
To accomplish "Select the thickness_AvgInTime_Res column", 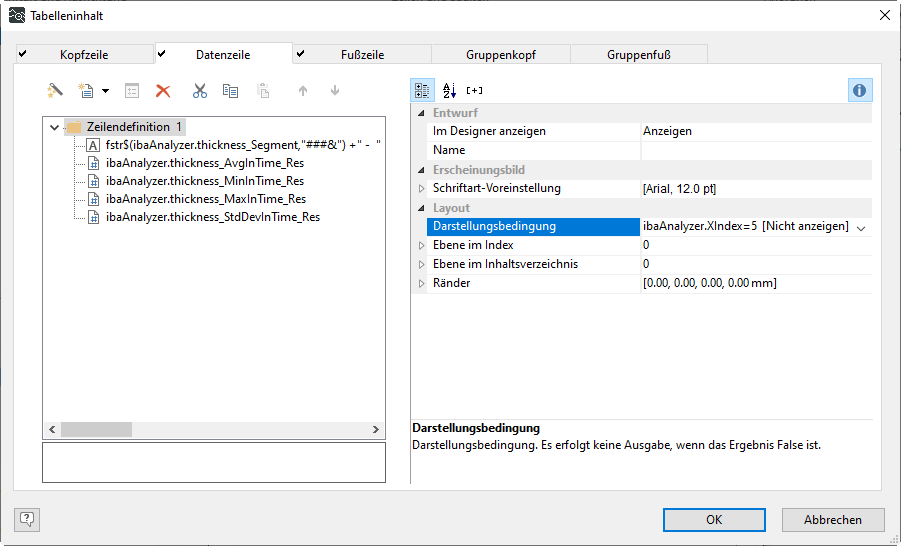I will [204, 163].
